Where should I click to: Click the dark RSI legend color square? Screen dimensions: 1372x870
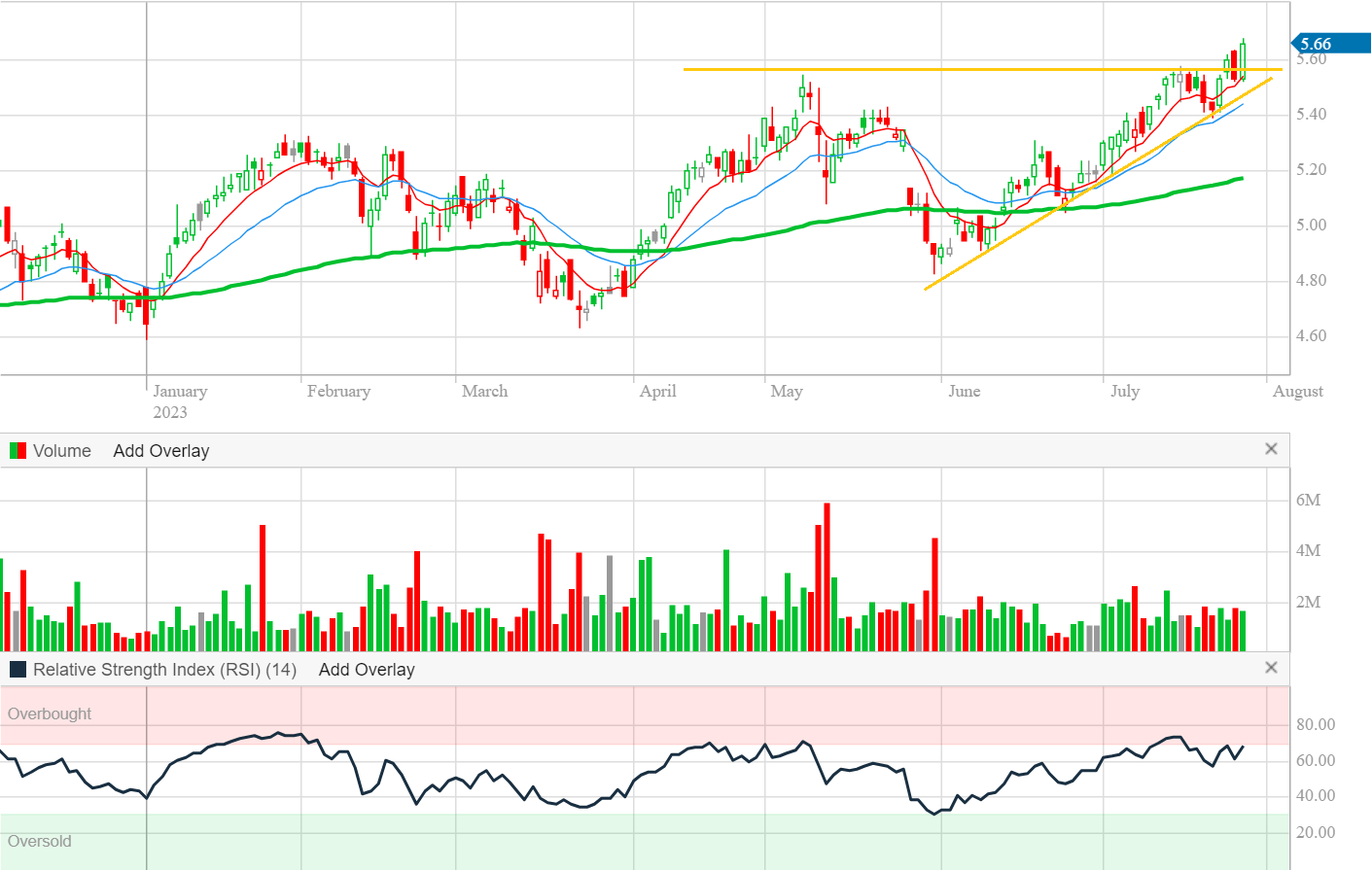pos(18,670)
